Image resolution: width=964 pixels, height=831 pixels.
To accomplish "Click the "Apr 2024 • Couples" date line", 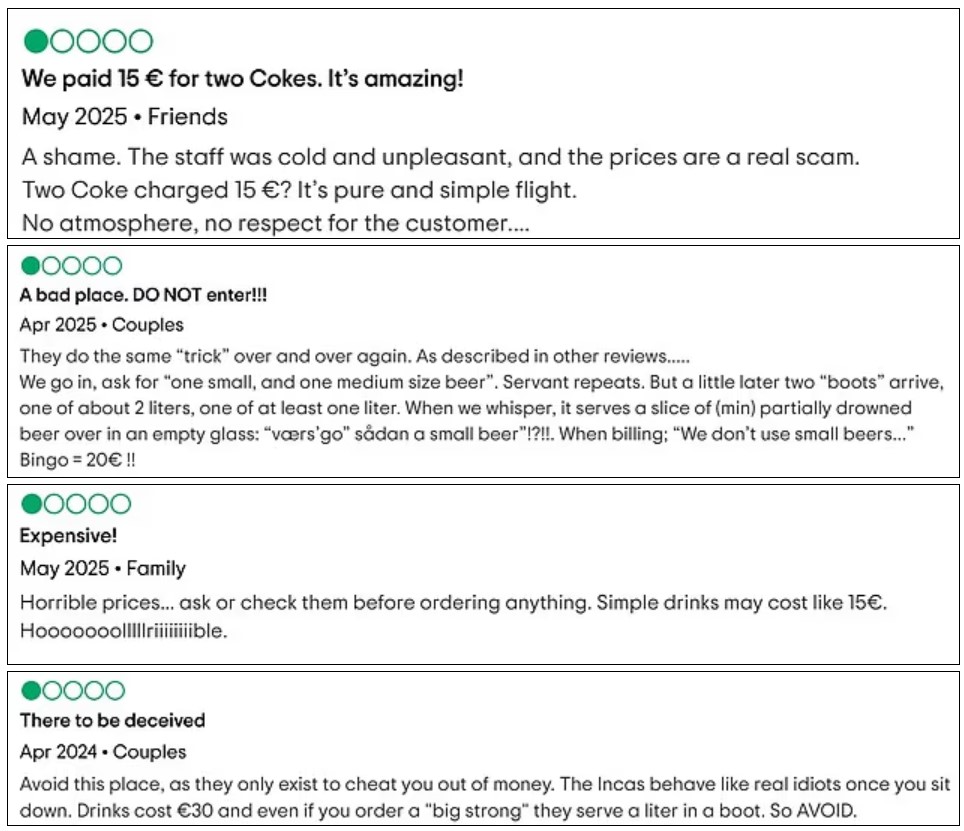I will [103, 752].
